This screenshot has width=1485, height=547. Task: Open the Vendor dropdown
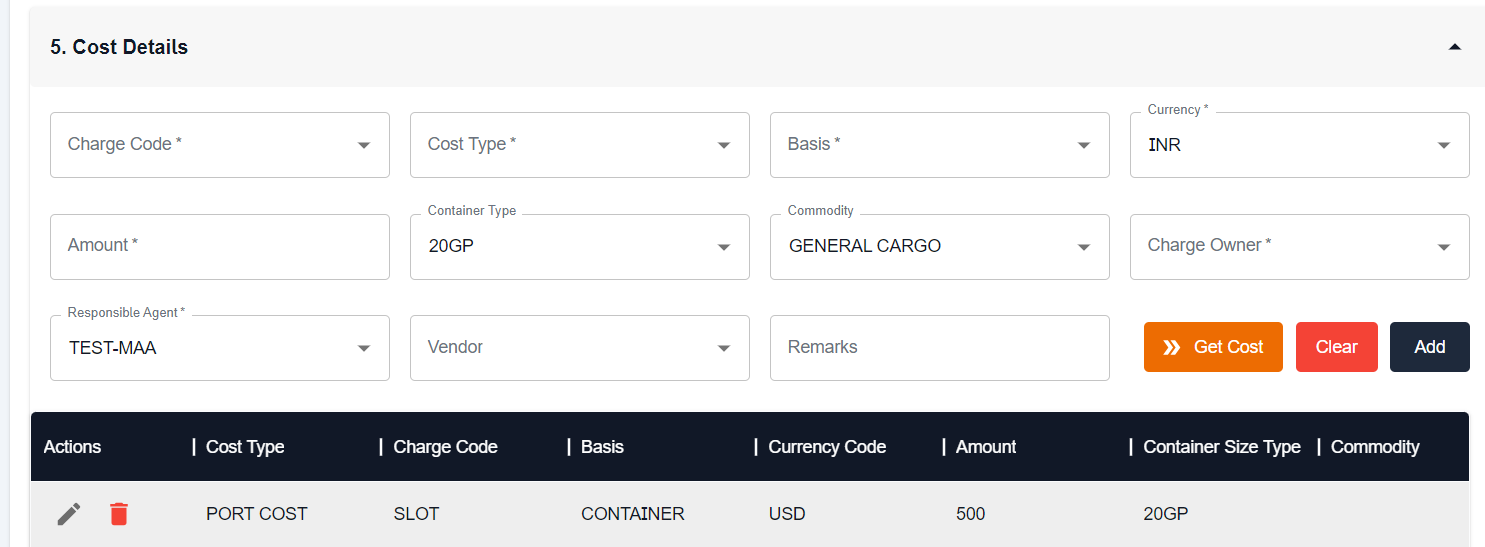(x=580, y=348)
